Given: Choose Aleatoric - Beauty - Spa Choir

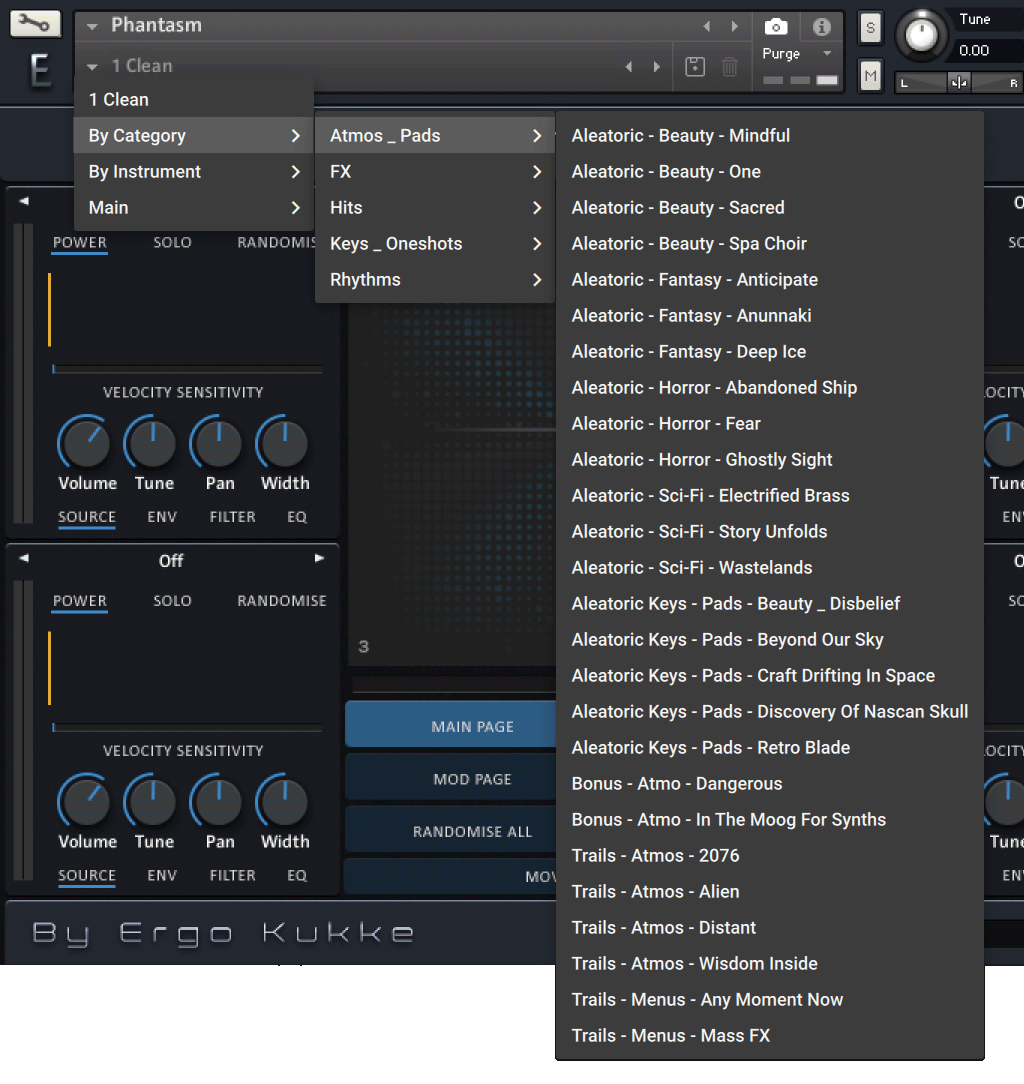Looking at the screenshot, I should pos(770,243).
